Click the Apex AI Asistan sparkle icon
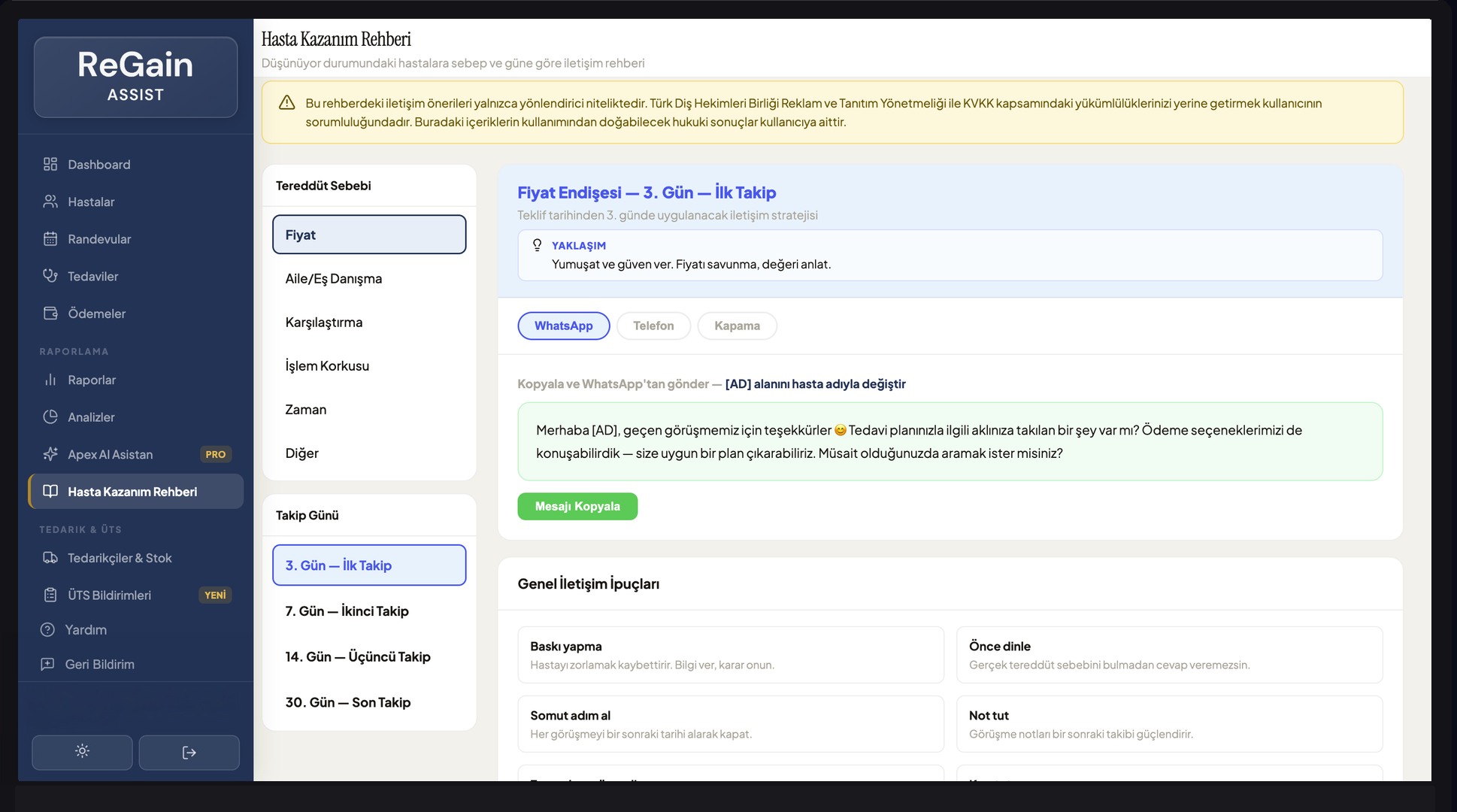Image resolution: width=1457 pixels, height=812 pixels. coord(50,454)
